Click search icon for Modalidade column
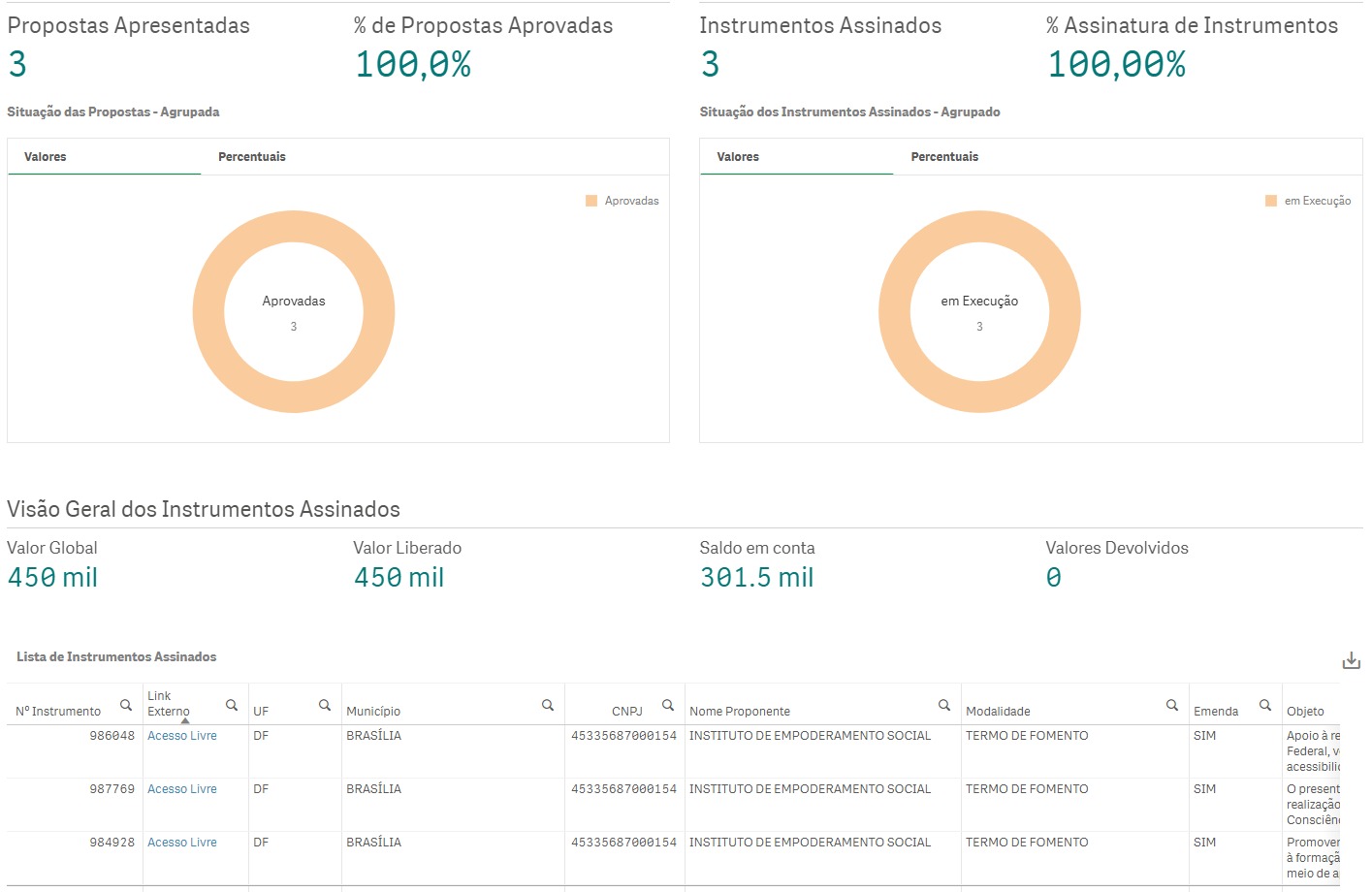The width and height of the screenshot is (1372, 892). [x=1172, y=705]
